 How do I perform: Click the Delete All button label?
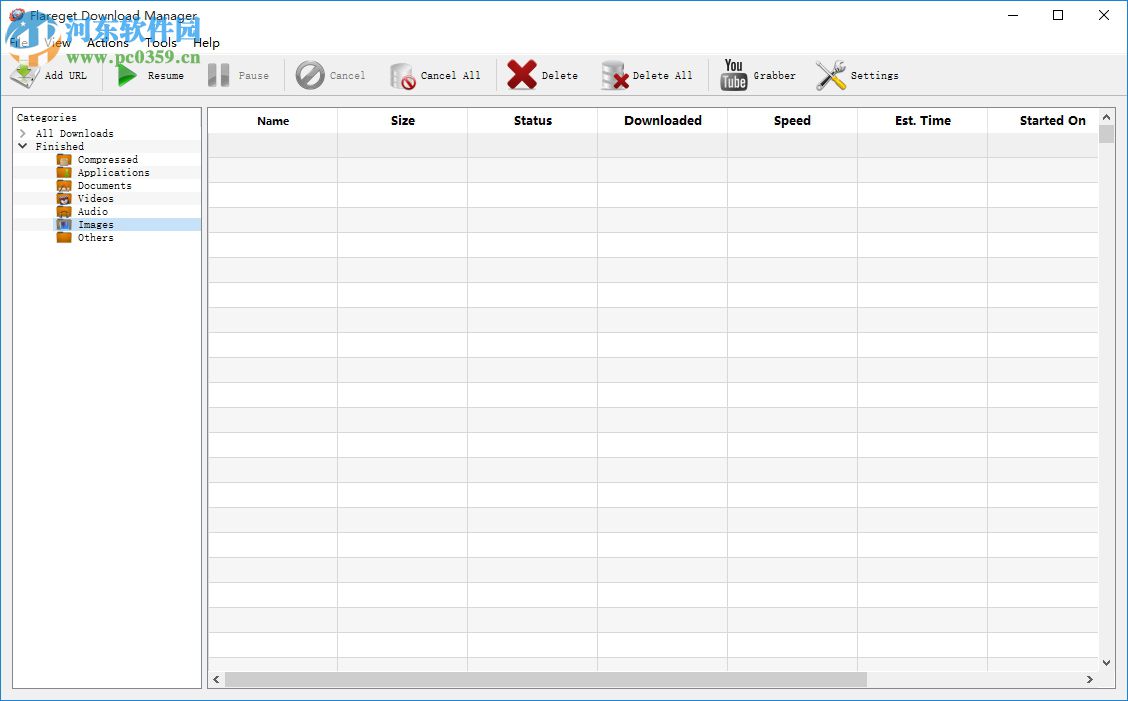[x=663, y=76]
